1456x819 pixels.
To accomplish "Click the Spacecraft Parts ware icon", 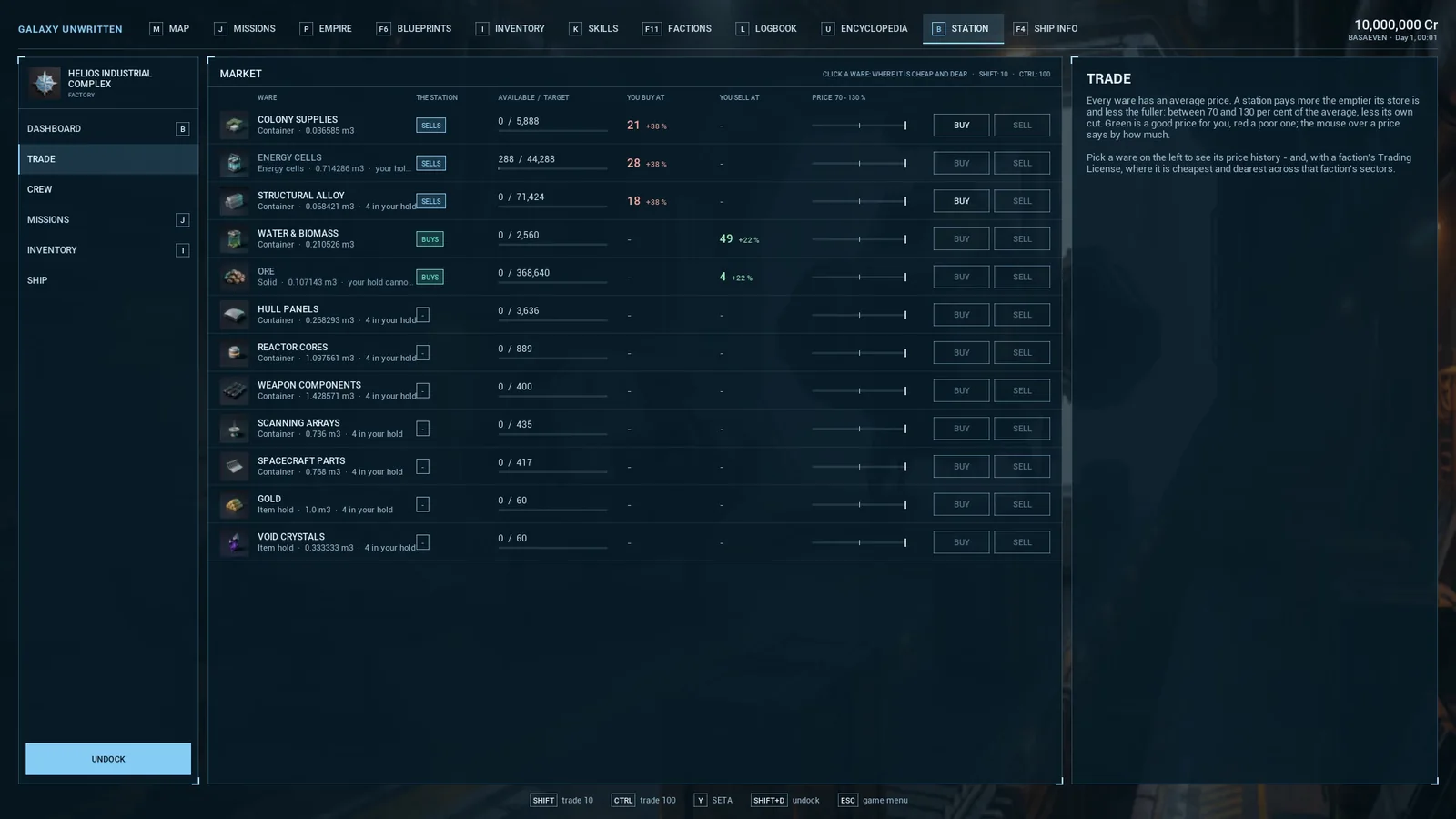I will [234, 467].
